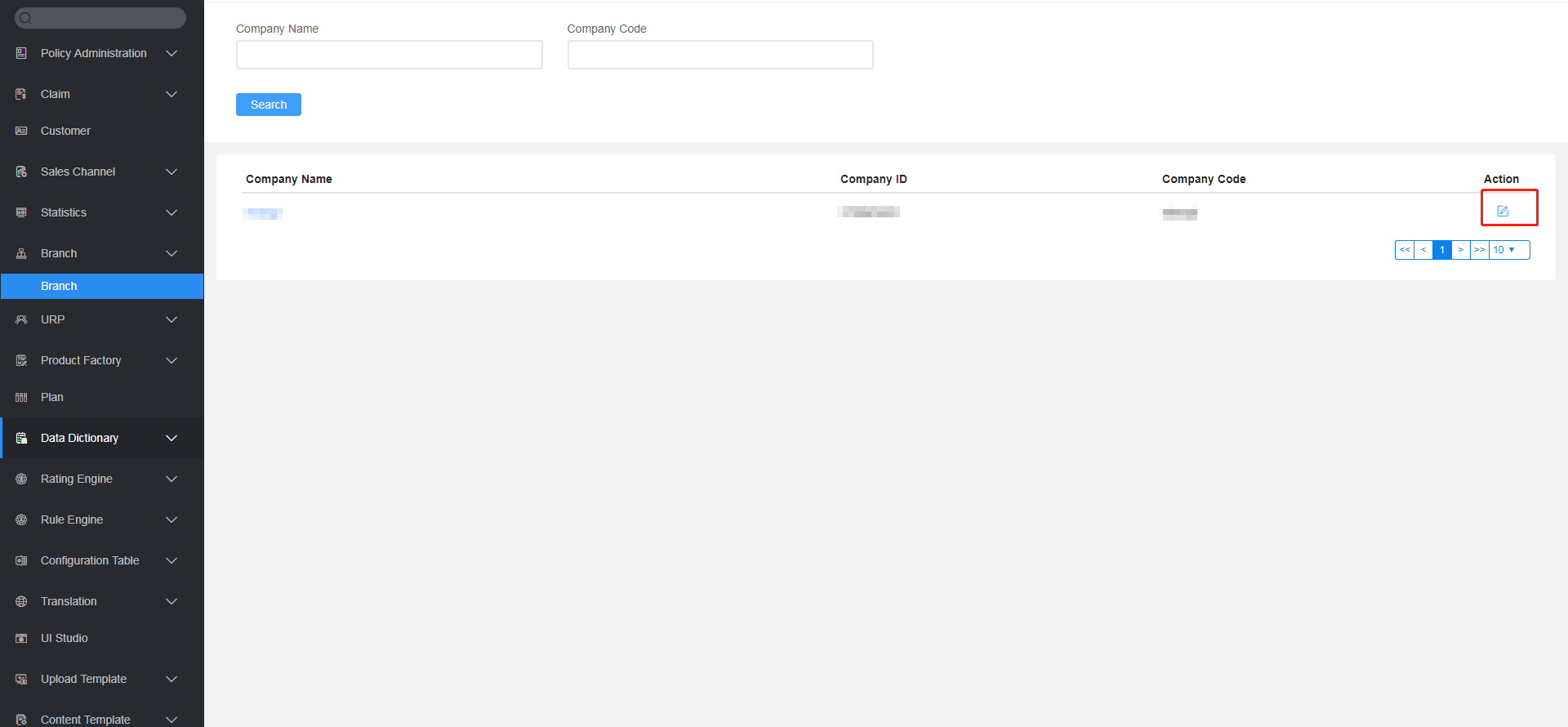Expand the Product Factory chevron
The image size is (1568, 727).
[x=171, y=360]
